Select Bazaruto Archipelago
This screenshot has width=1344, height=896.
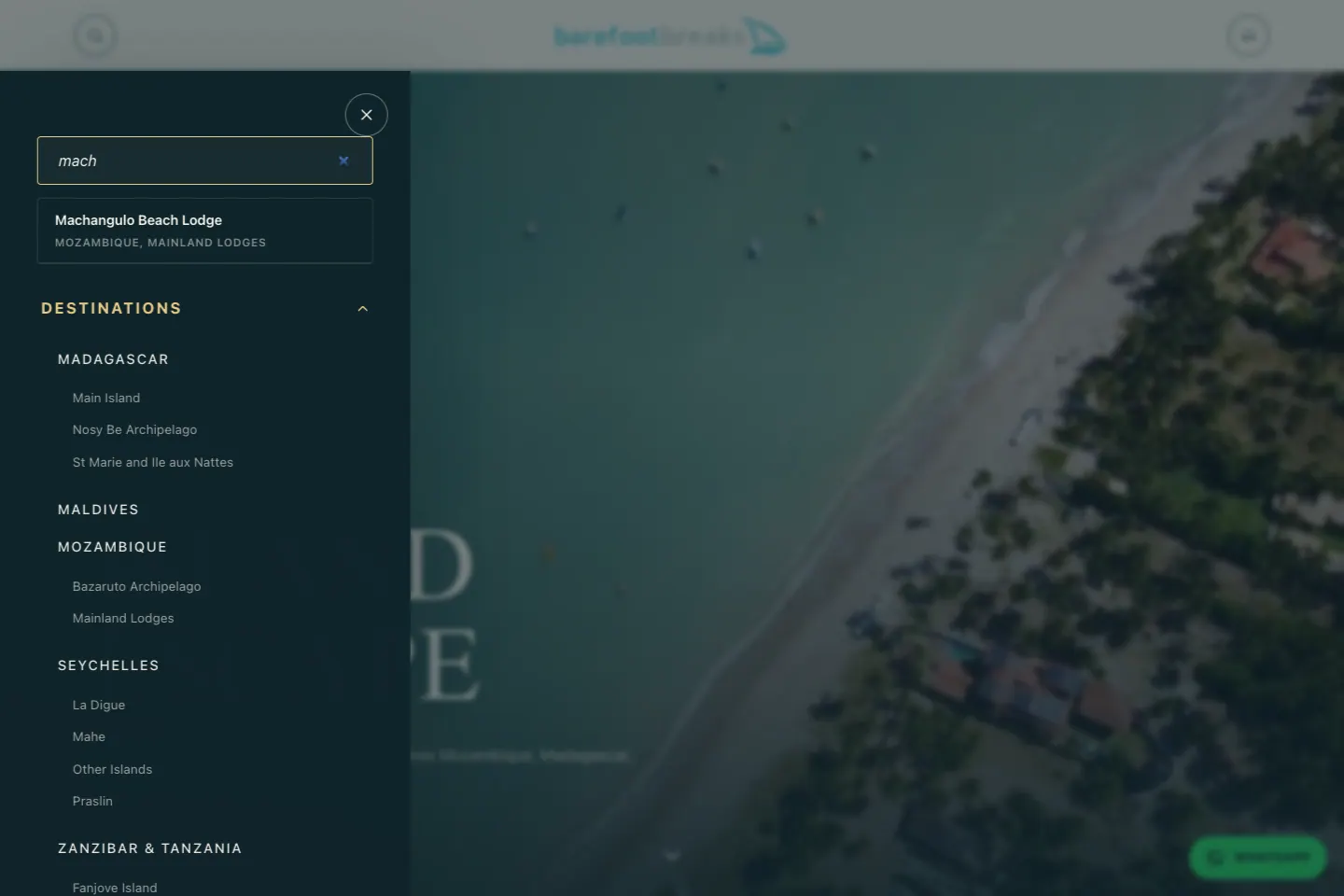pyautogui.click(x=136, y=586)
